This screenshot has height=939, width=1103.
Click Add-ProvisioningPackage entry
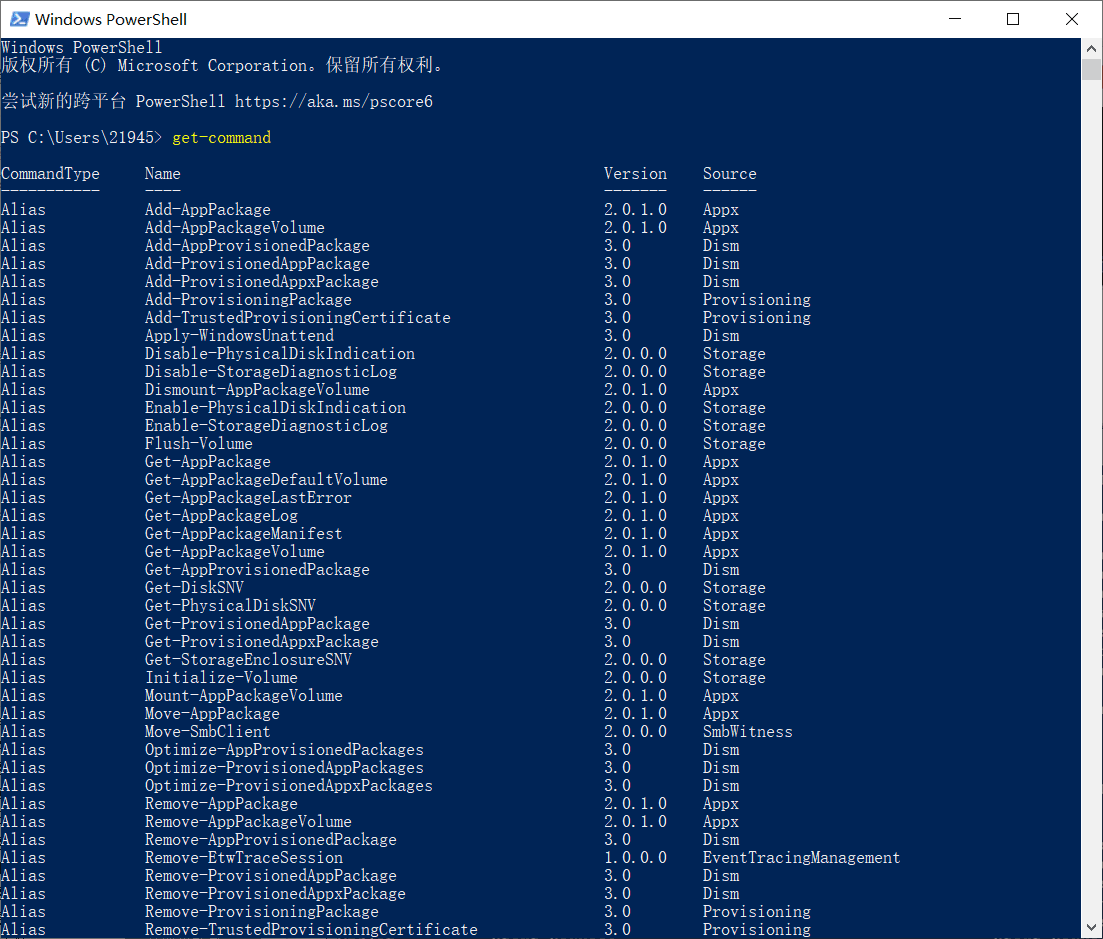point(248,300)
